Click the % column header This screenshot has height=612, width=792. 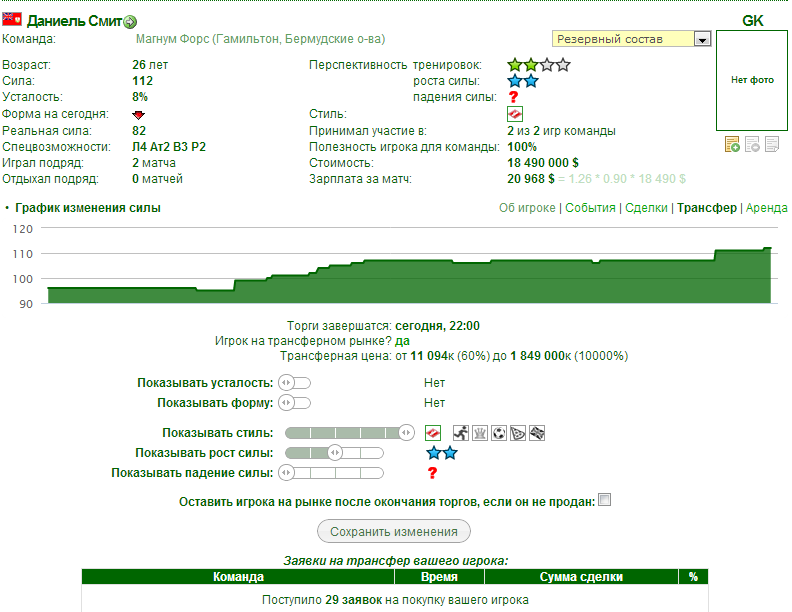693,577
